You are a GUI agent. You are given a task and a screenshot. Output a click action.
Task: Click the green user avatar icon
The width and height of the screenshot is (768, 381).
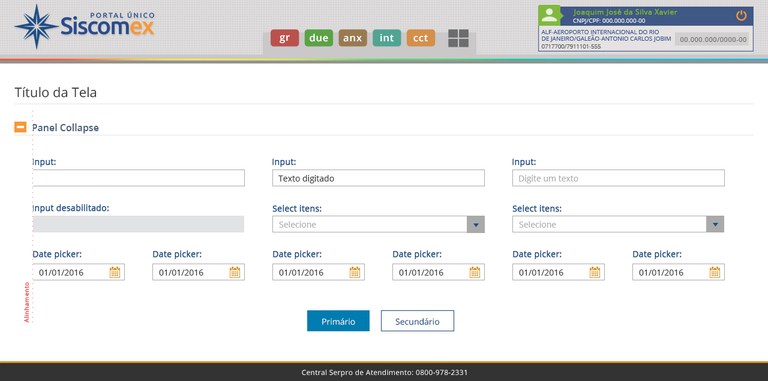(549, 15)
